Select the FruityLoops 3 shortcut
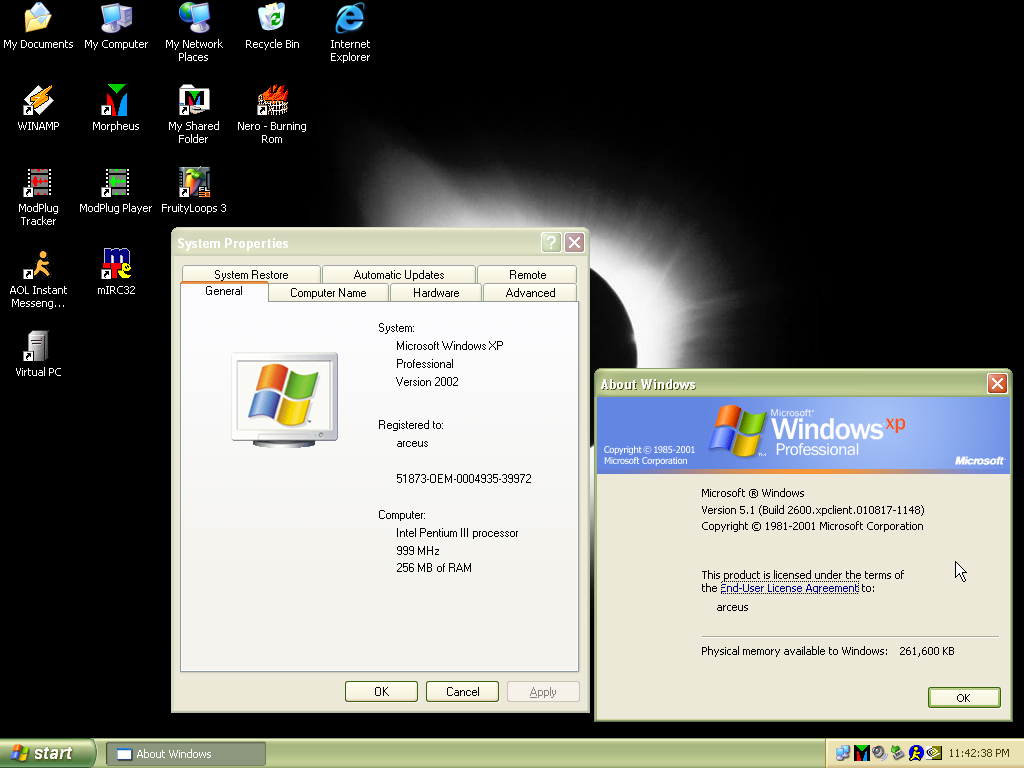Viewport: 1024px width, 768px height. tap(194, 191)
